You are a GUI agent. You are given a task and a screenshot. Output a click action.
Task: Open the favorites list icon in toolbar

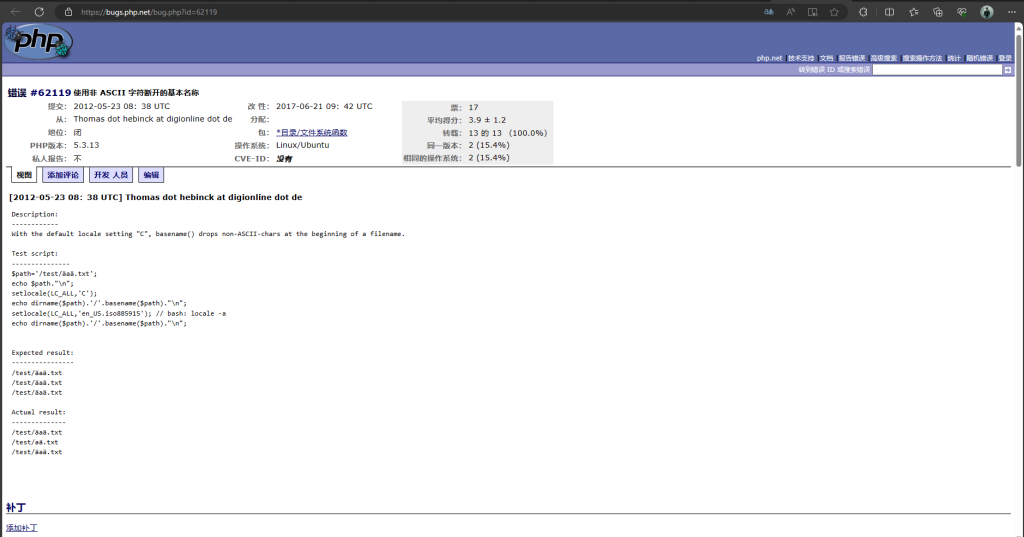[x=914, y=12]
